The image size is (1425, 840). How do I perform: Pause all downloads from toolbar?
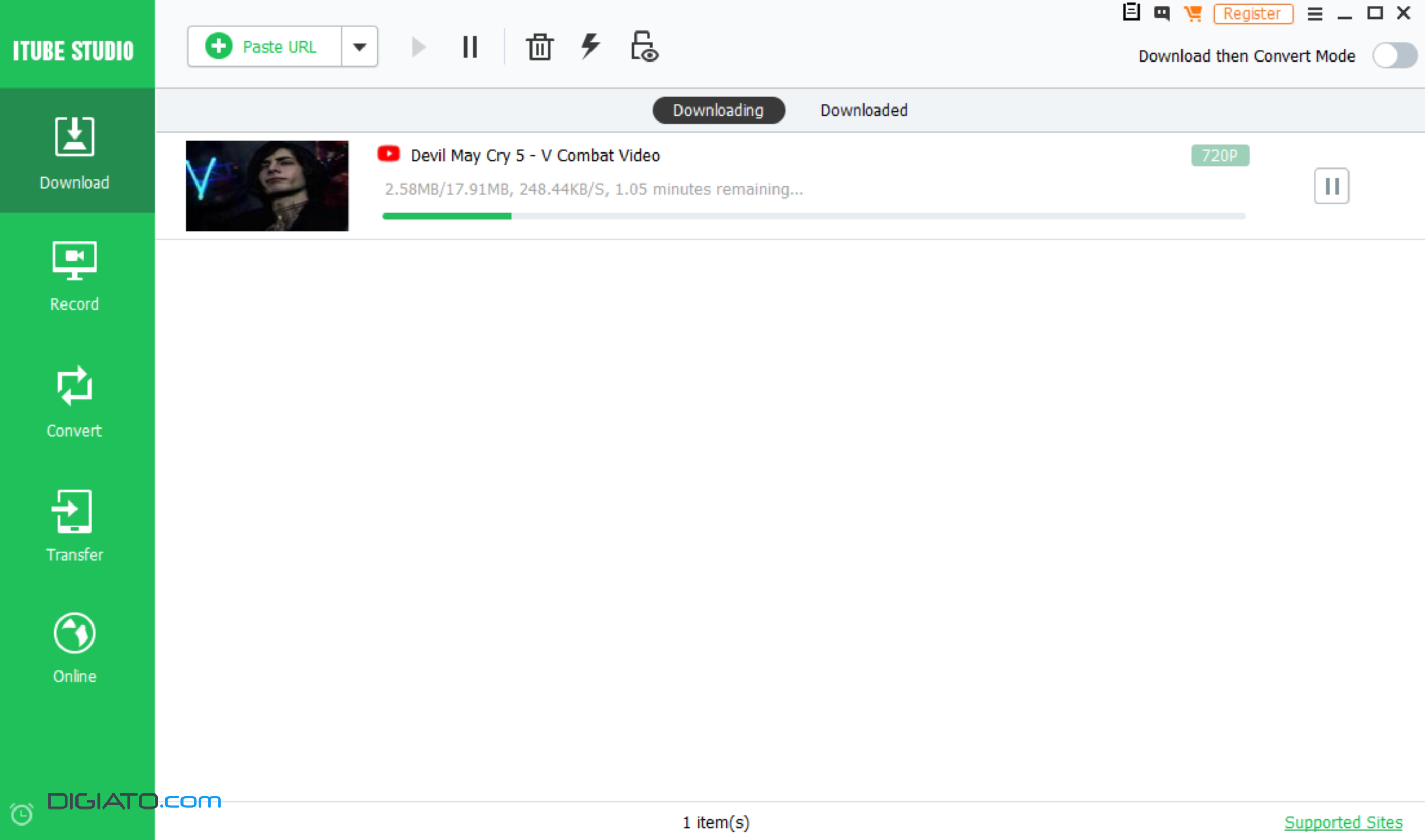point(470,47)
